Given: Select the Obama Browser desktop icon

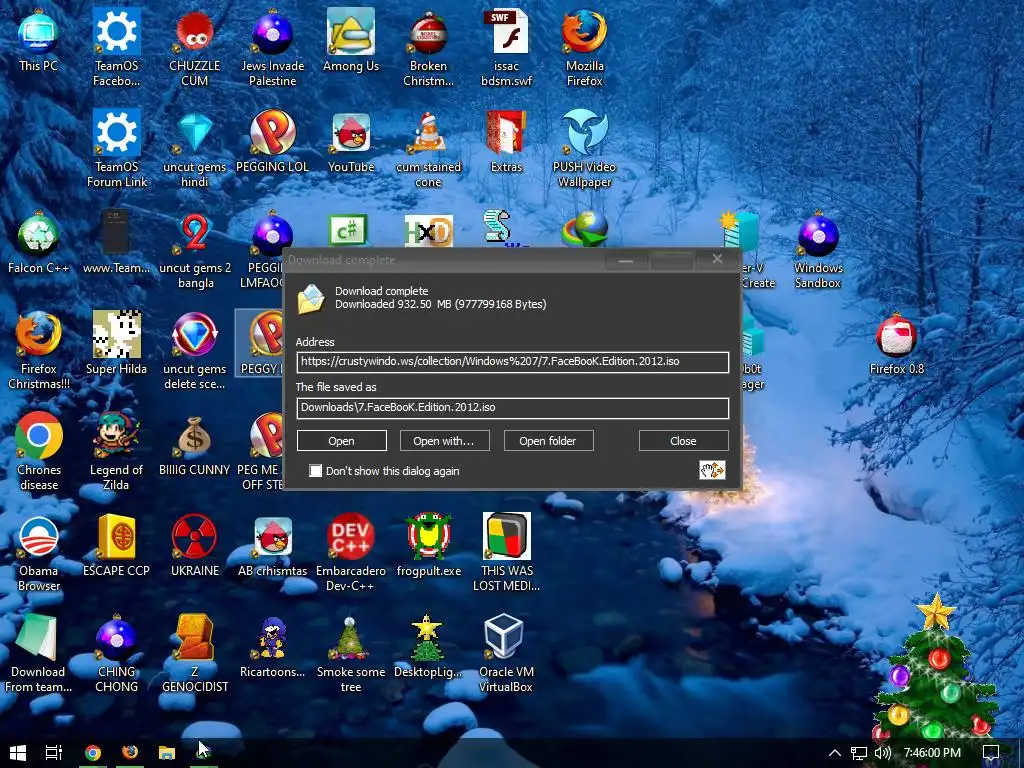Looking at the screenshot, I should (x=39, y=553).
